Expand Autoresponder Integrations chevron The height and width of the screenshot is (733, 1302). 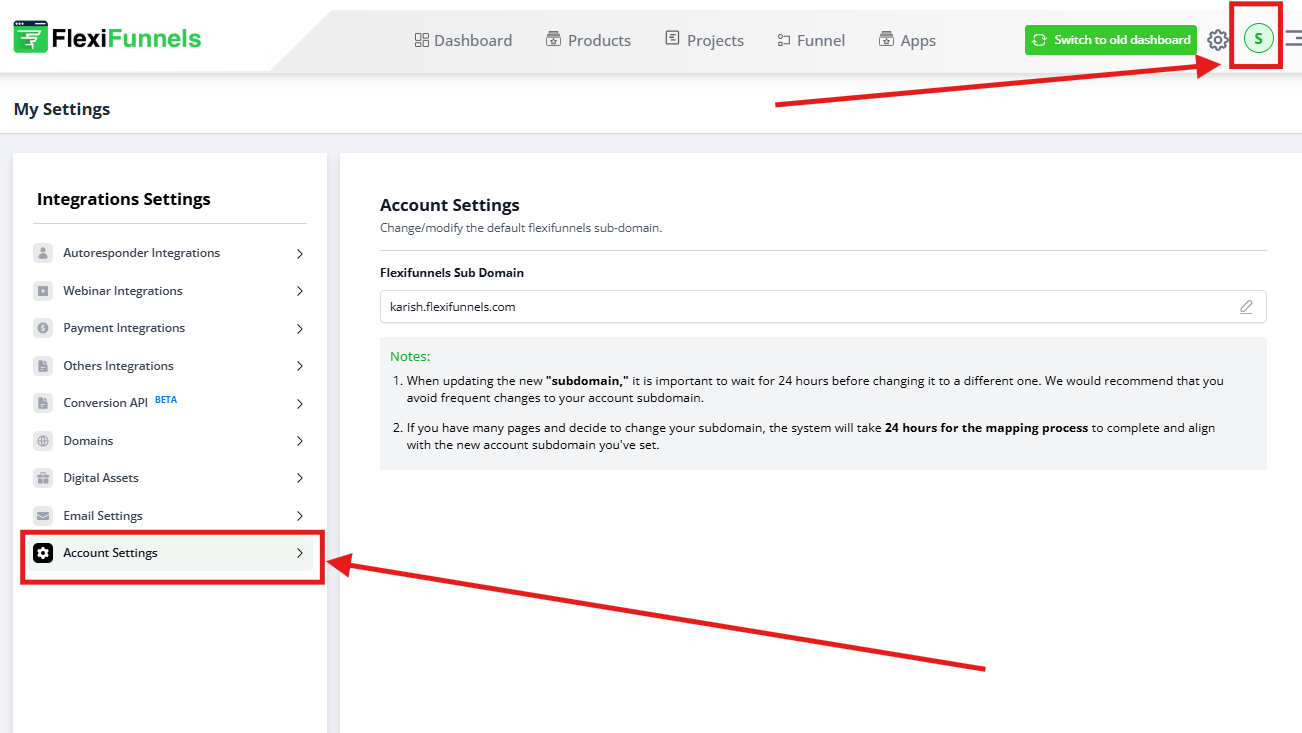pos(299,254)
